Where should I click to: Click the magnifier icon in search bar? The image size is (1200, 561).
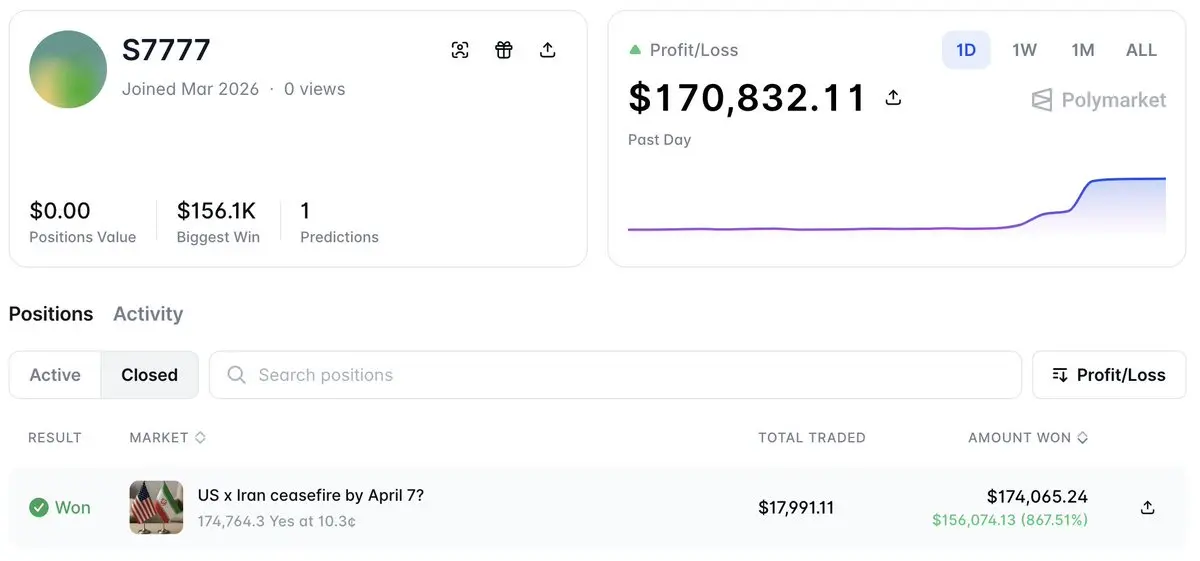[237, 375]
